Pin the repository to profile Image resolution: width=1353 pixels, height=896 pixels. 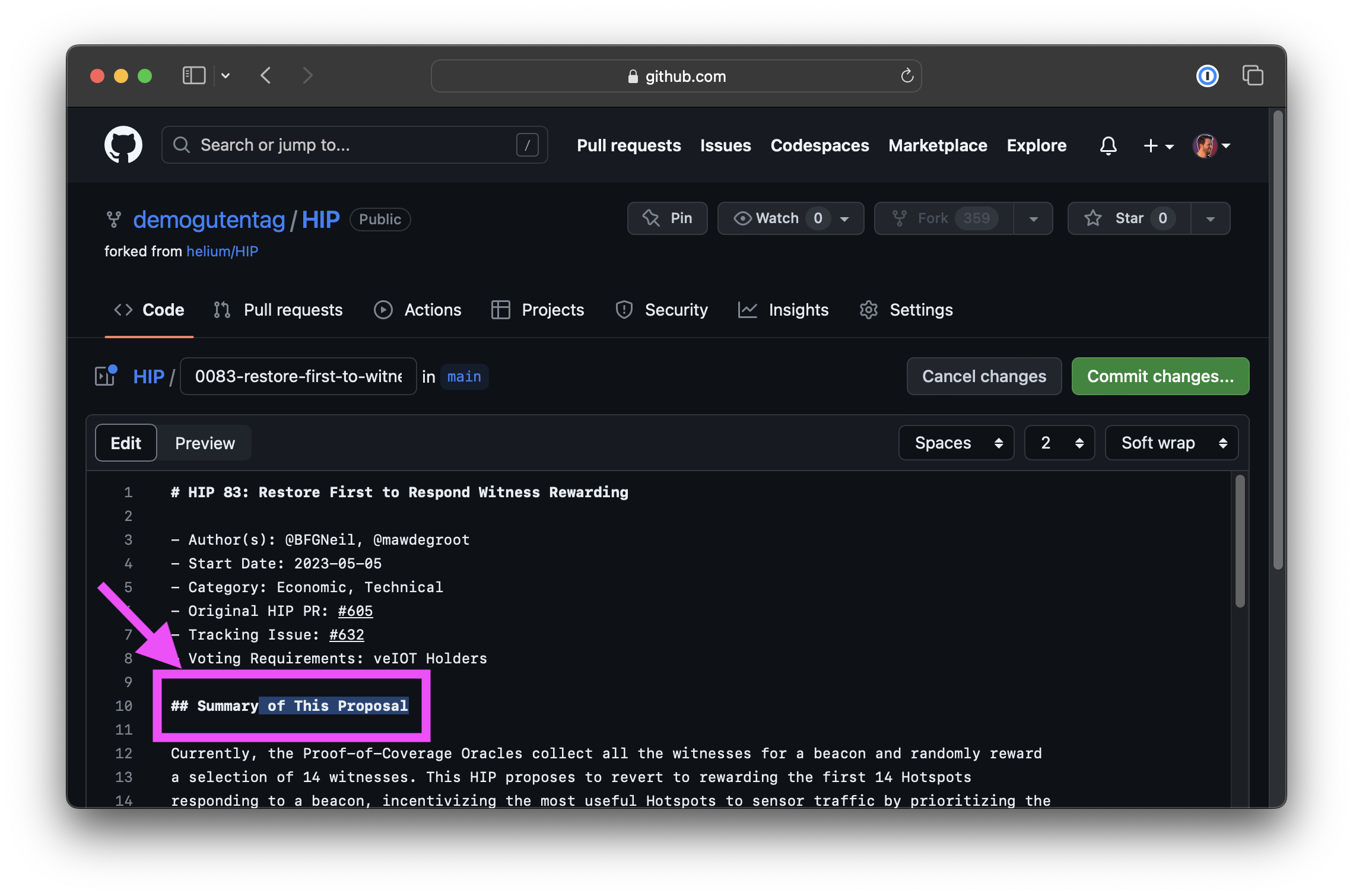click(x=667, y=218)
